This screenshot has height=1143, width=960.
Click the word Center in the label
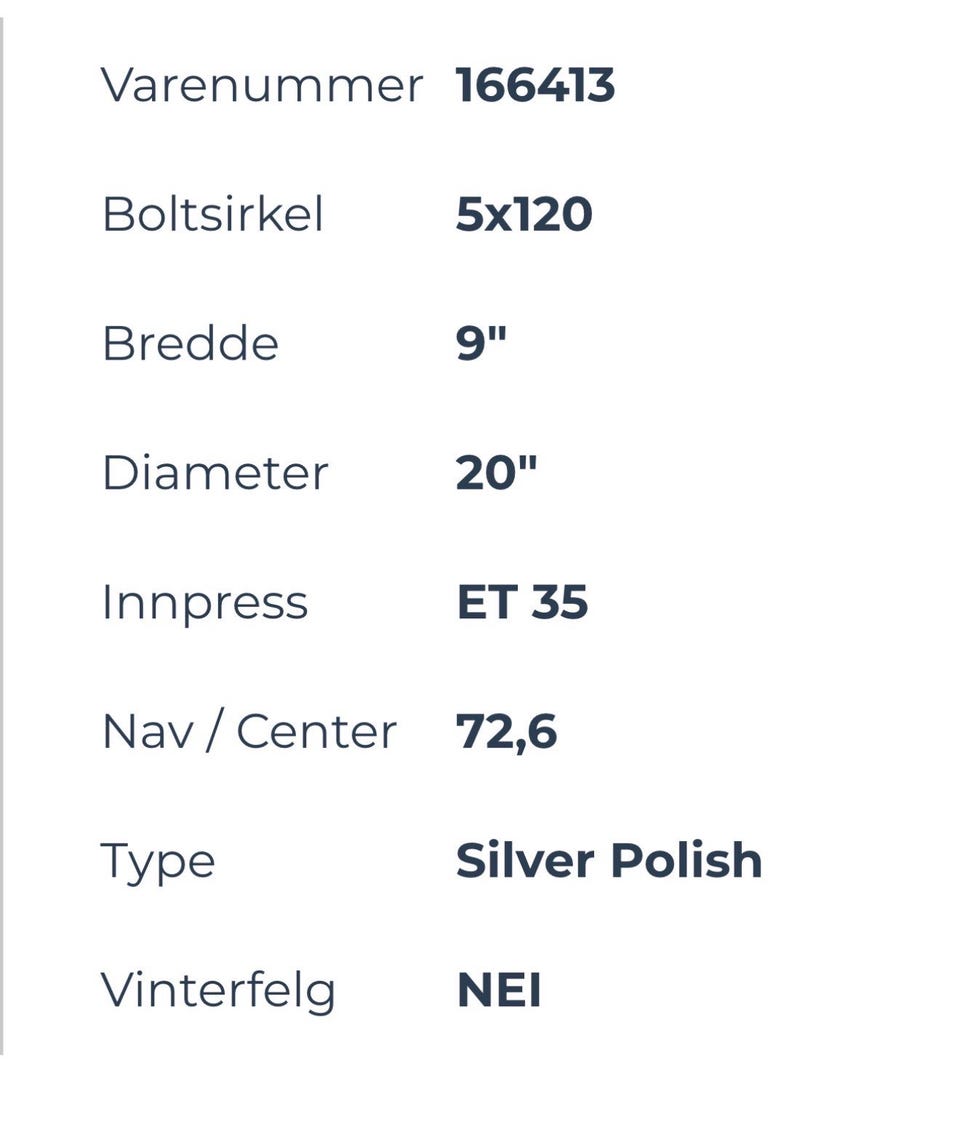tap(316, 732)
